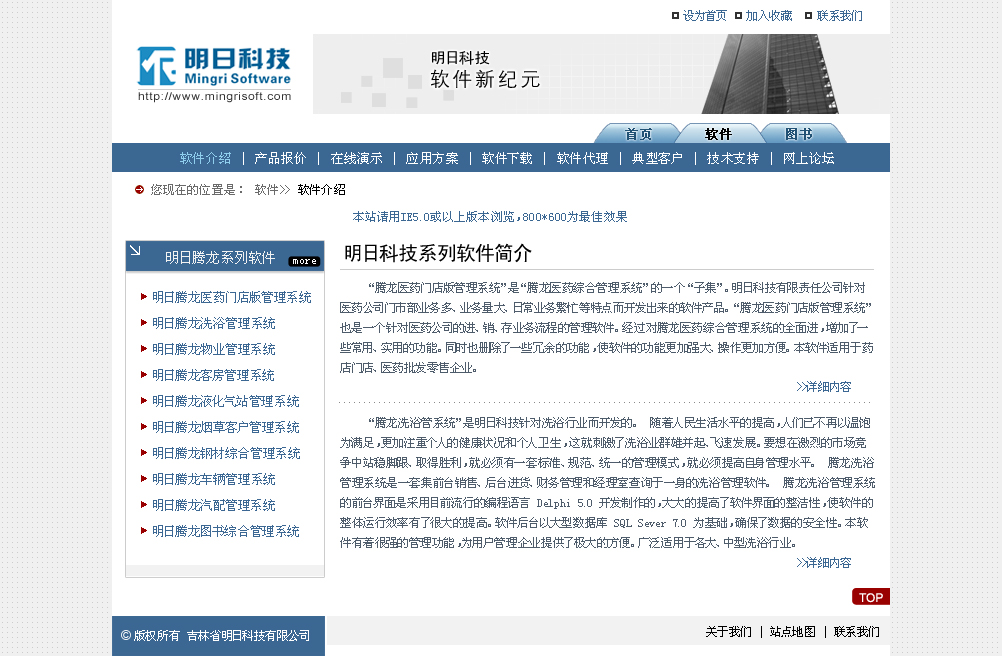
Task: Click the red TOP button
Action: 870,597
